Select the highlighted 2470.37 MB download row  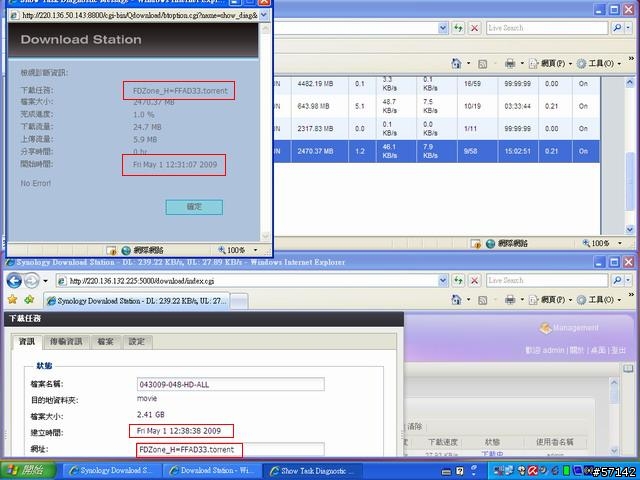pyautogui.click(x=437, y=151)
